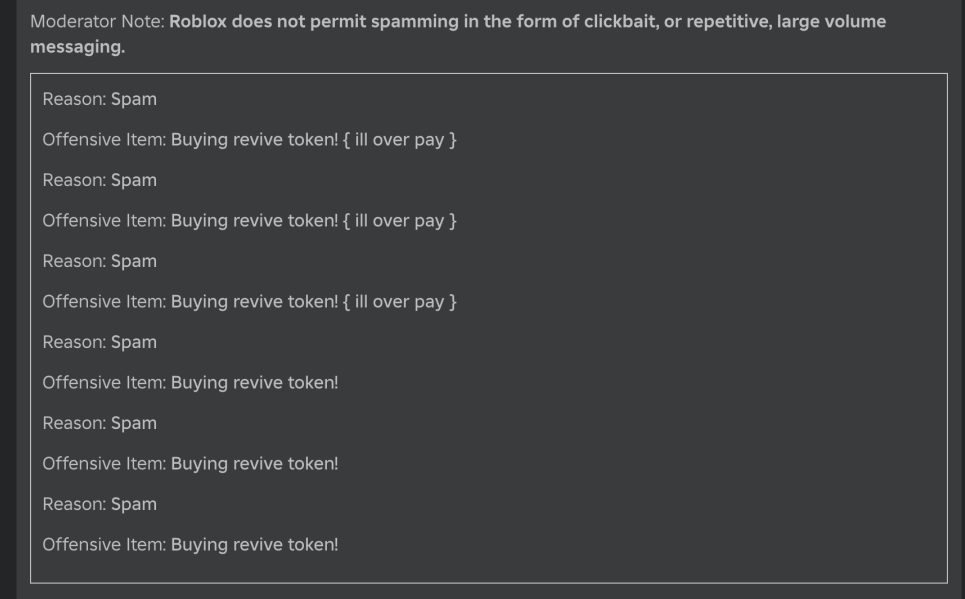
Task: Click the word "Spam" in the last Reason line
Action: pyautogui.click(x=134, y=505)
